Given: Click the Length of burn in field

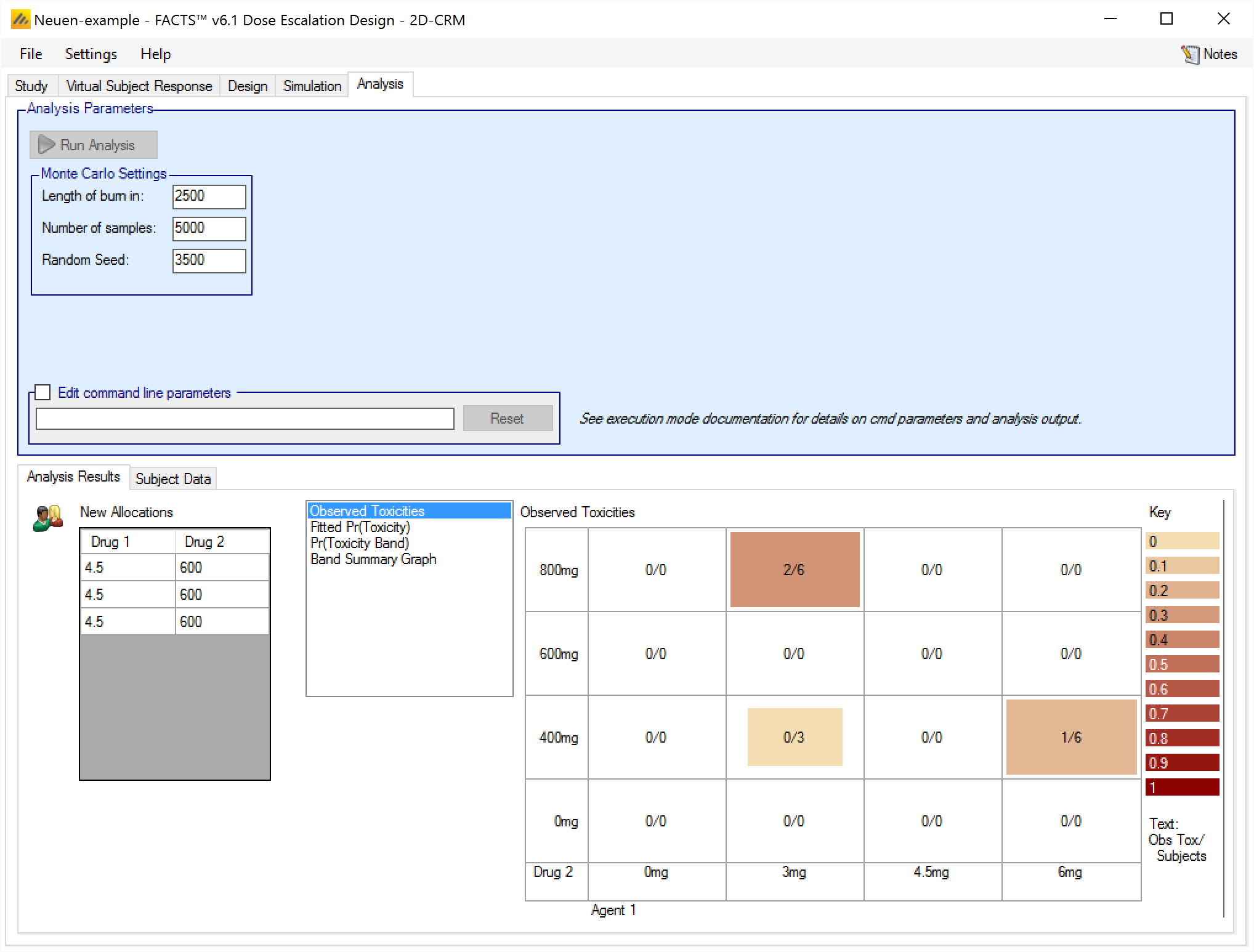Looking at the screenshot, I should (x=209, y=196).
